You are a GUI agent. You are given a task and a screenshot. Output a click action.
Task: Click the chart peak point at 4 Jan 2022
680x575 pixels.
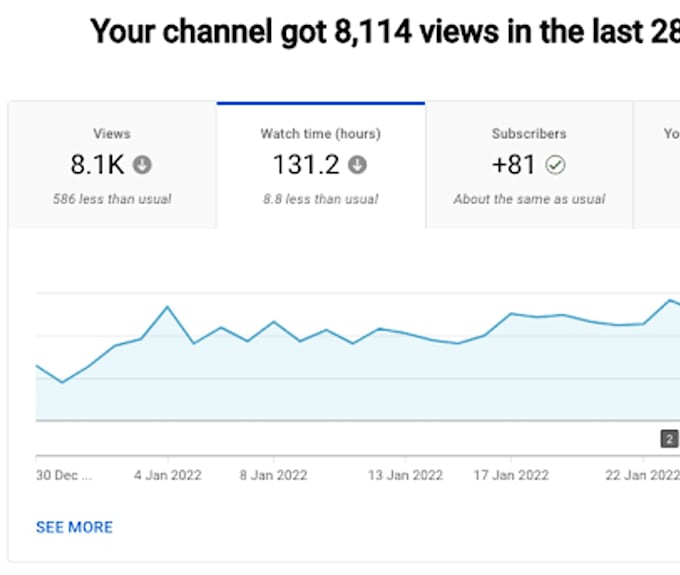click(167, 307)
